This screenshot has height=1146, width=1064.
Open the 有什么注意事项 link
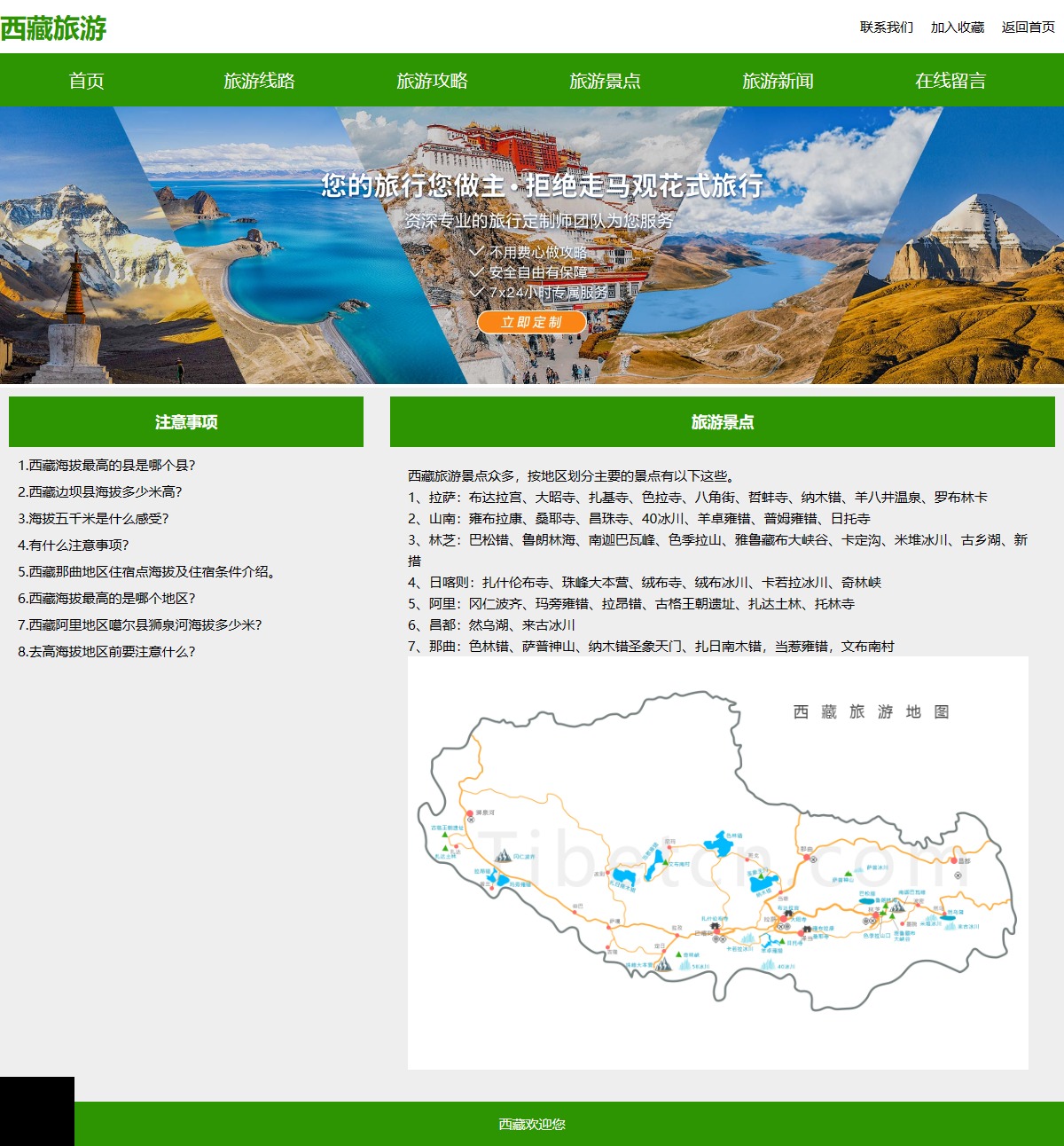click(x=74, y=546)
